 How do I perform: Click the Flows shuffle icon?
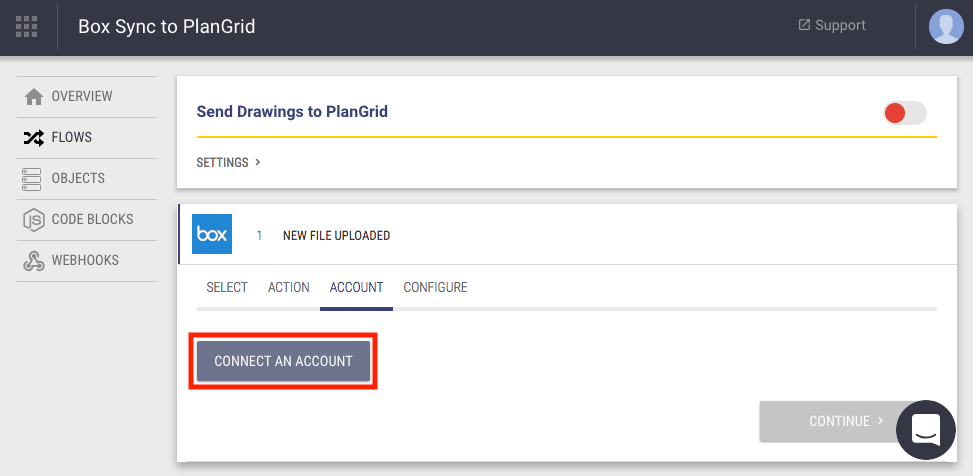tap(34, 138)
